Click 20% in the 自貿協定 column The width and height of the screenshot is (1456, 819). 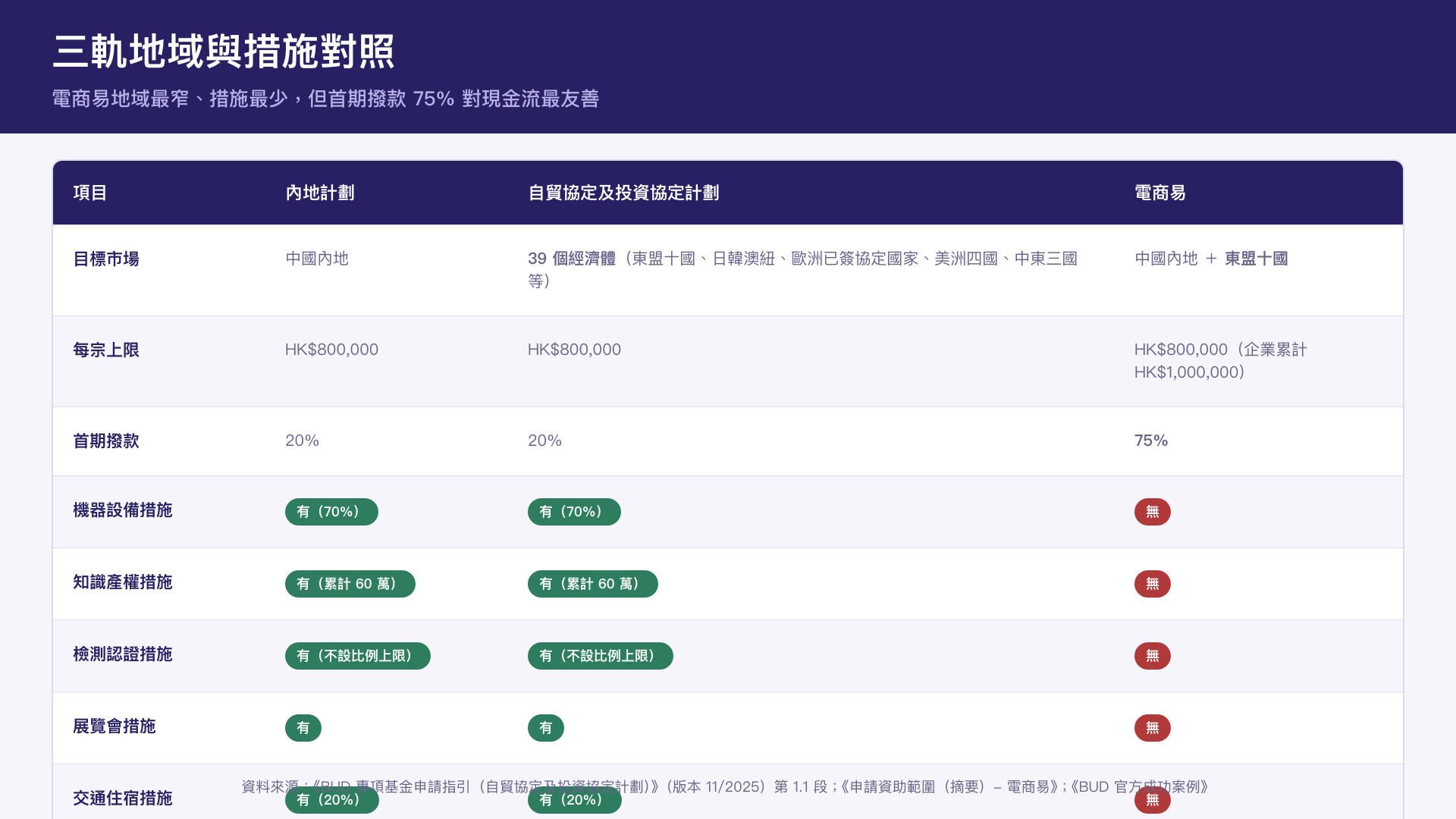point(544,441)
